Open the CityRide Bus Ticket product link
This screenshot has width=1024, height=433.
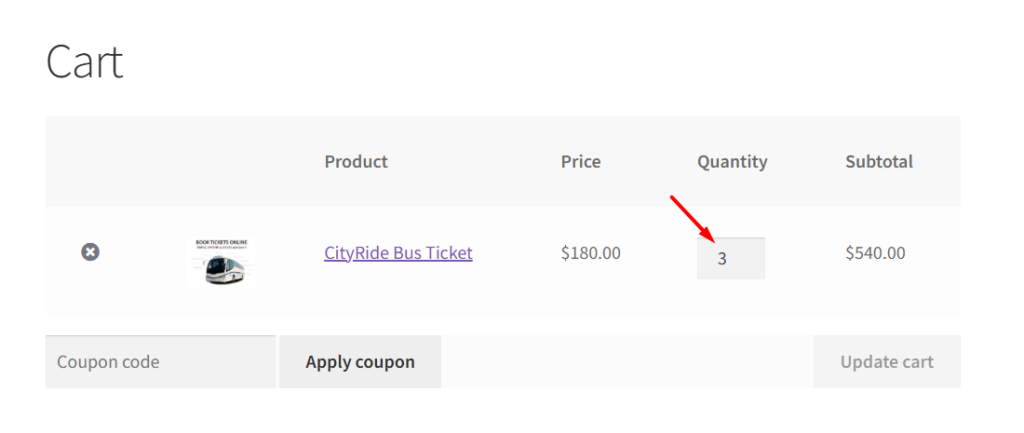click(x=398, y=253)
